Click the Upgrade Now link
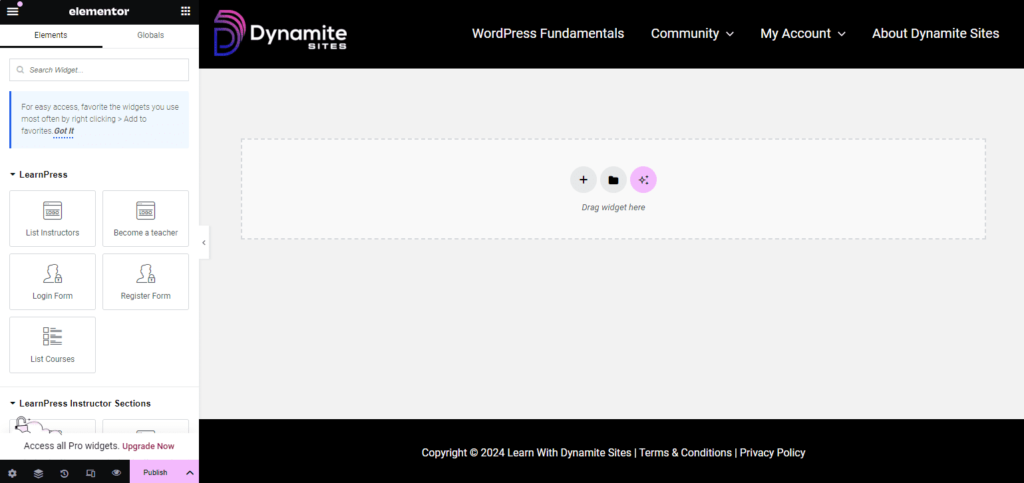The height and width of the screenshot is (483, 1024). point(148,446)
